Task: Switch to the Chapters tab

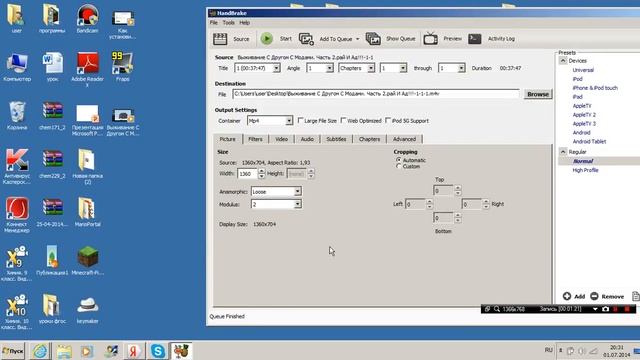Action: (369, 139)
